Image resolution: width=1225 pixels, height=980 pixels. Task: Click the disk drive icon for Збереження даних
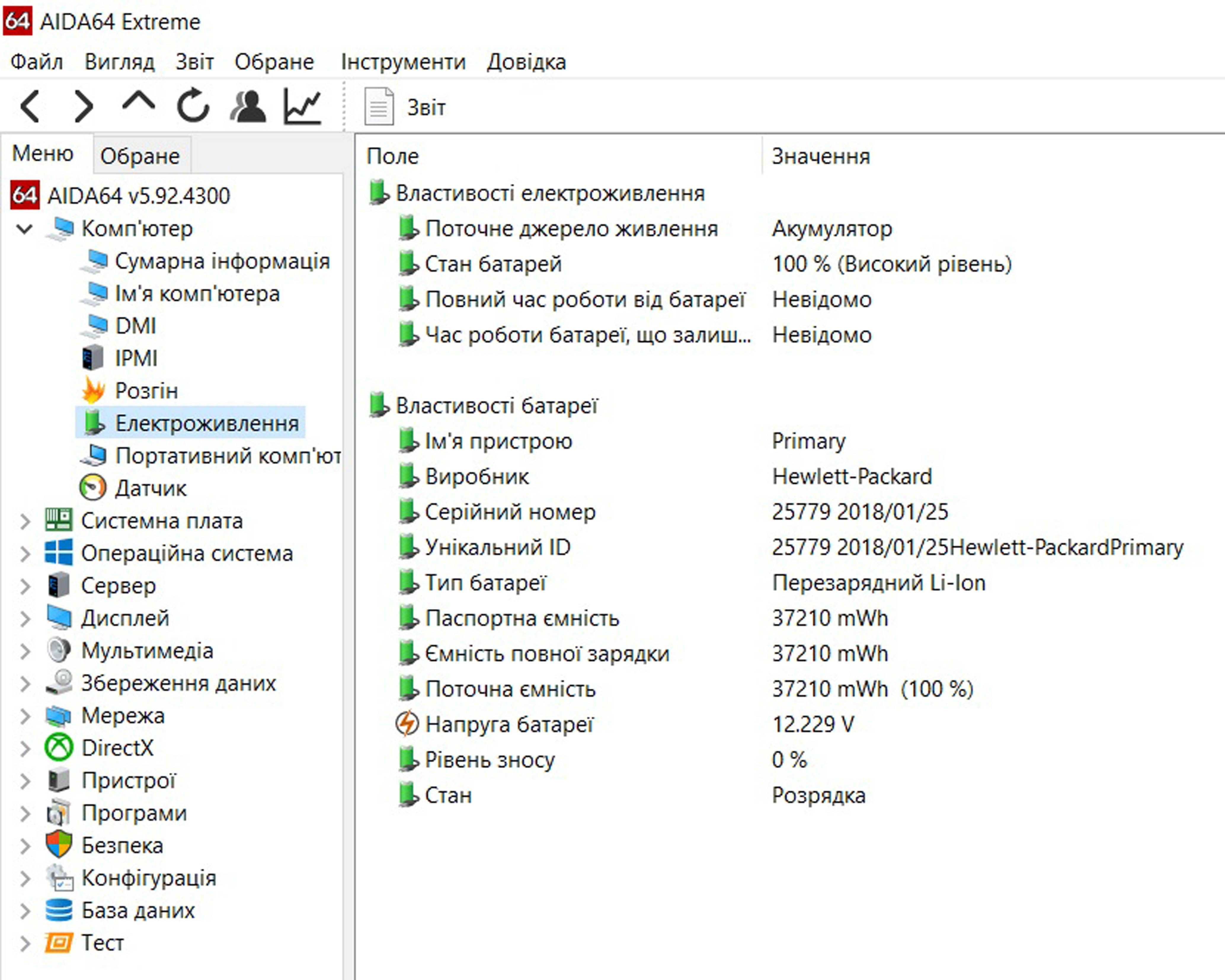58,682
